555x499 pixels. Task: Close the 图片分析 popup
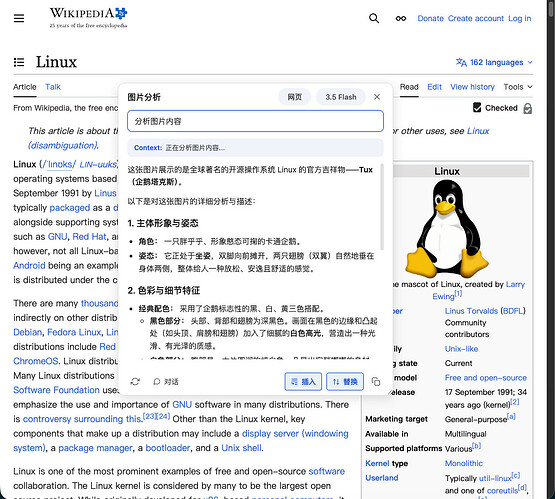click(x=377, y=97)
